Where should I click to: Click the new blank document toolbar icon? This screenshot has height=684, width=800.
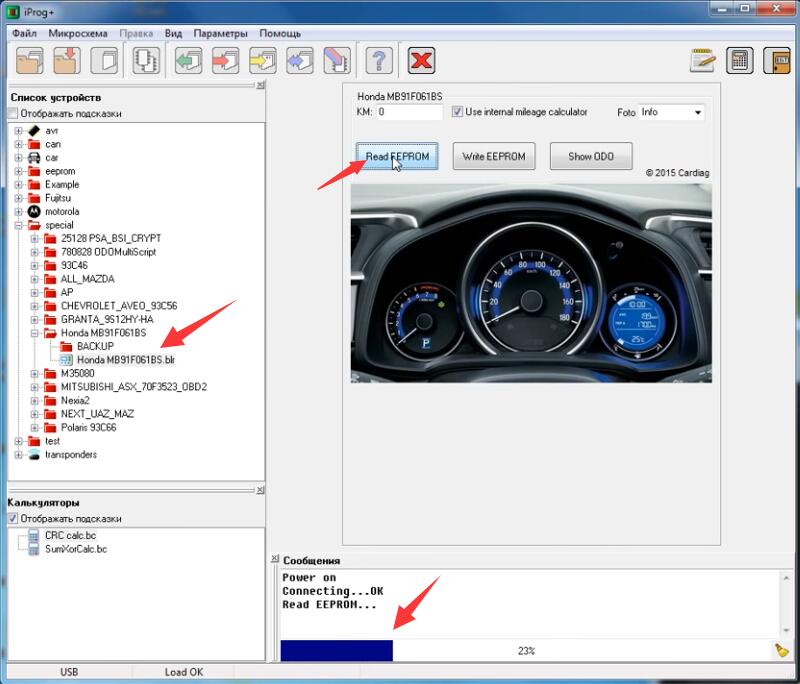tap(105, 61)
